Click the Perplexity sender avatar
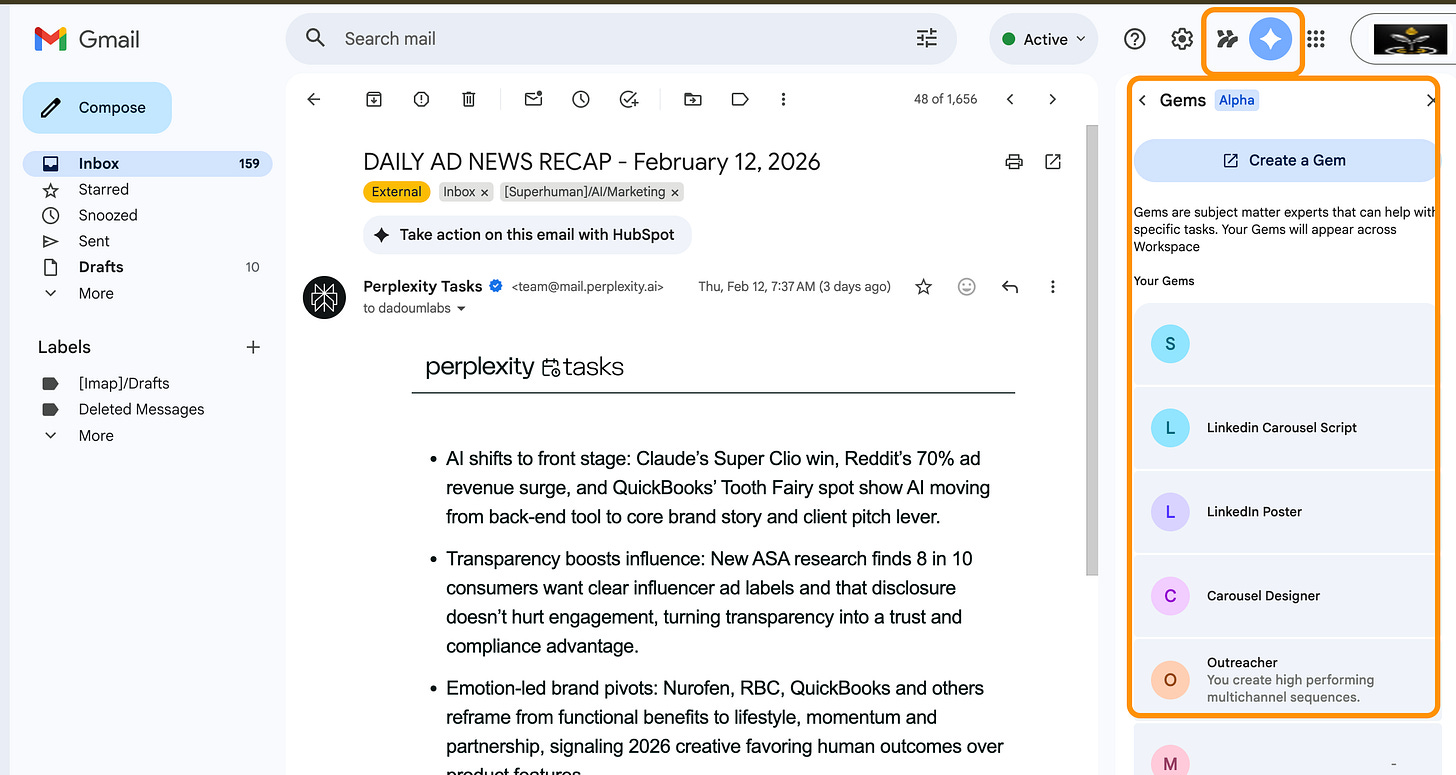 click(x=325, y=297)
